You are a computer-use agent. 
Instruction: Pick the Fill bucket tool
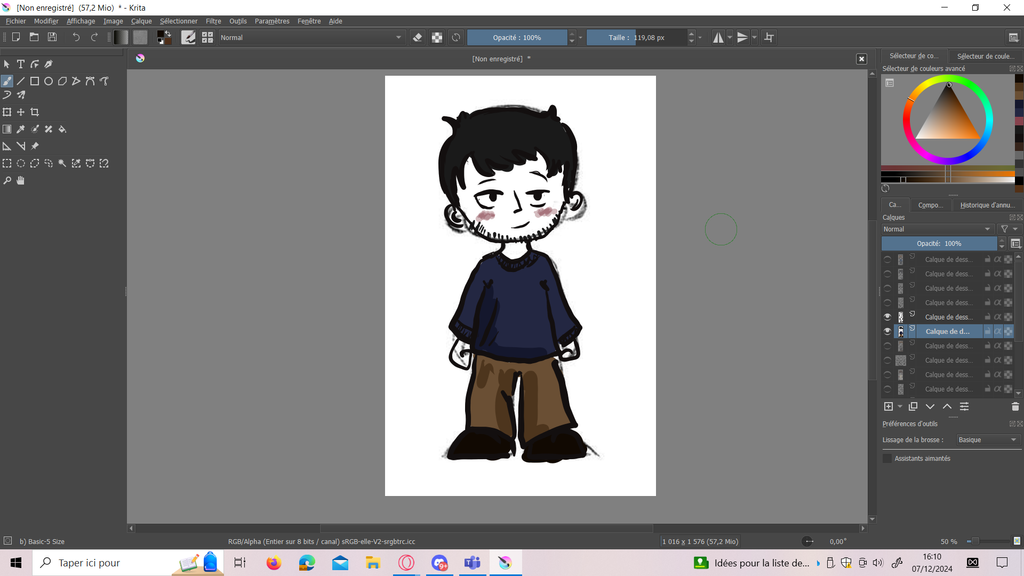click(62, 129)
